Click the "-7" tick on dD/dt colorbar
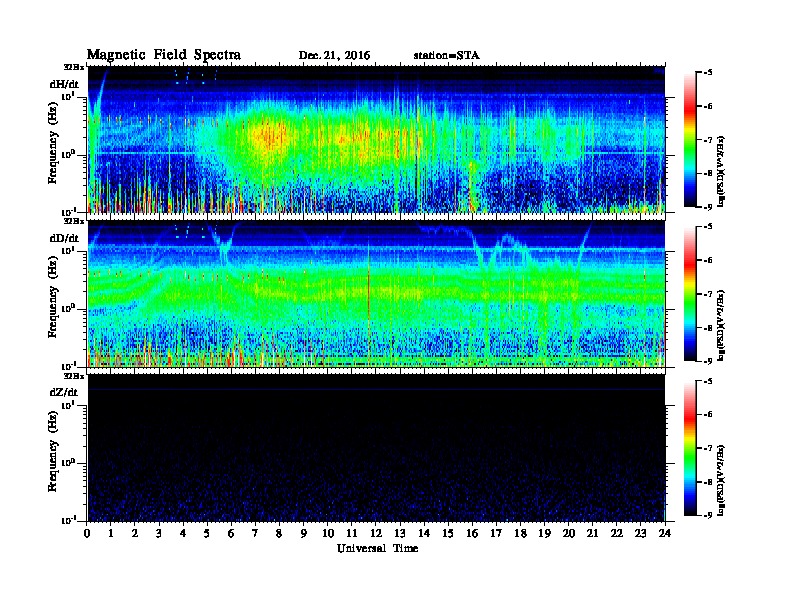The image size is (792, 612). pyautogui.click(x=708, y=294)
